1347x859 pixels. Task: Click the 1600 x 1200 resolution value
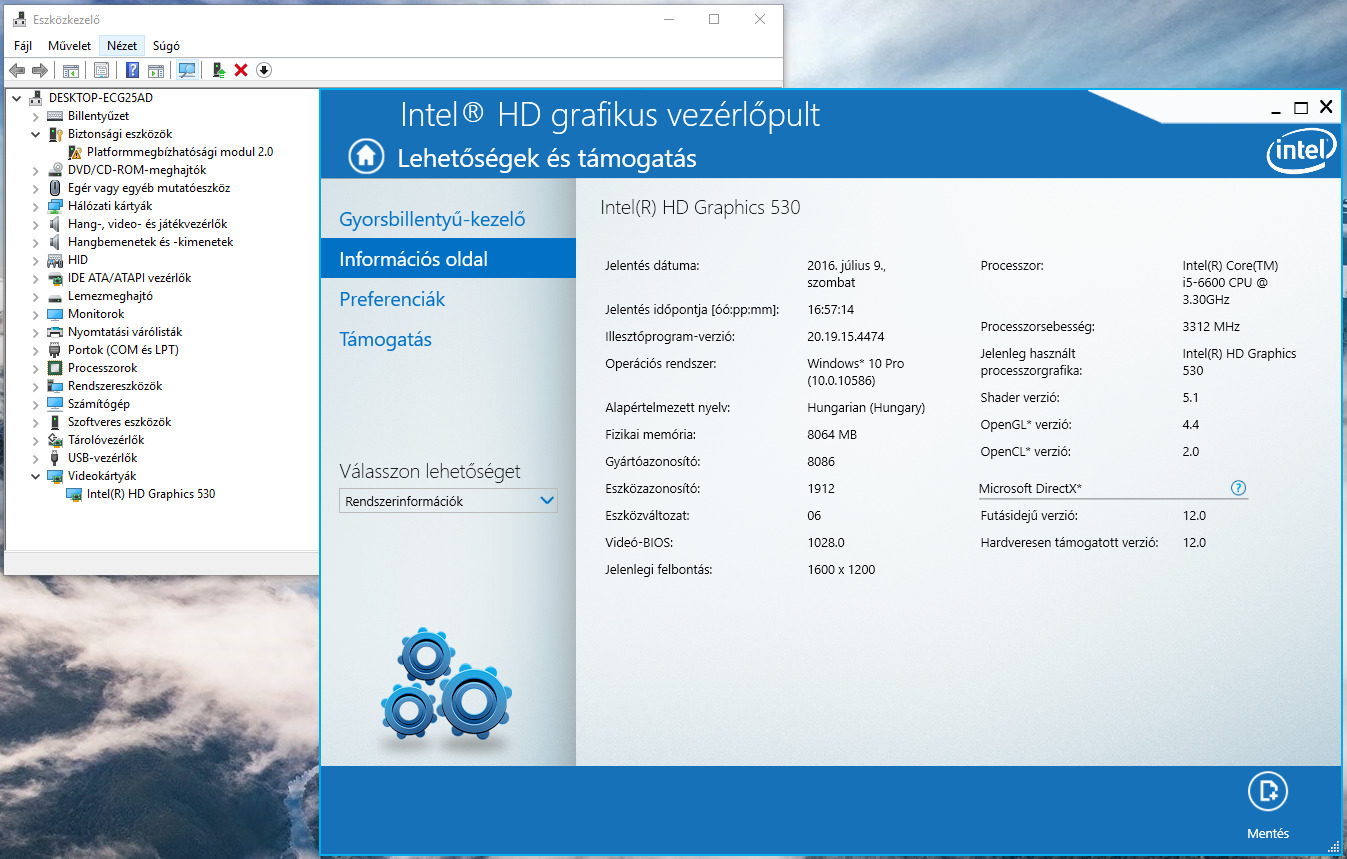(x=841, y=570)
